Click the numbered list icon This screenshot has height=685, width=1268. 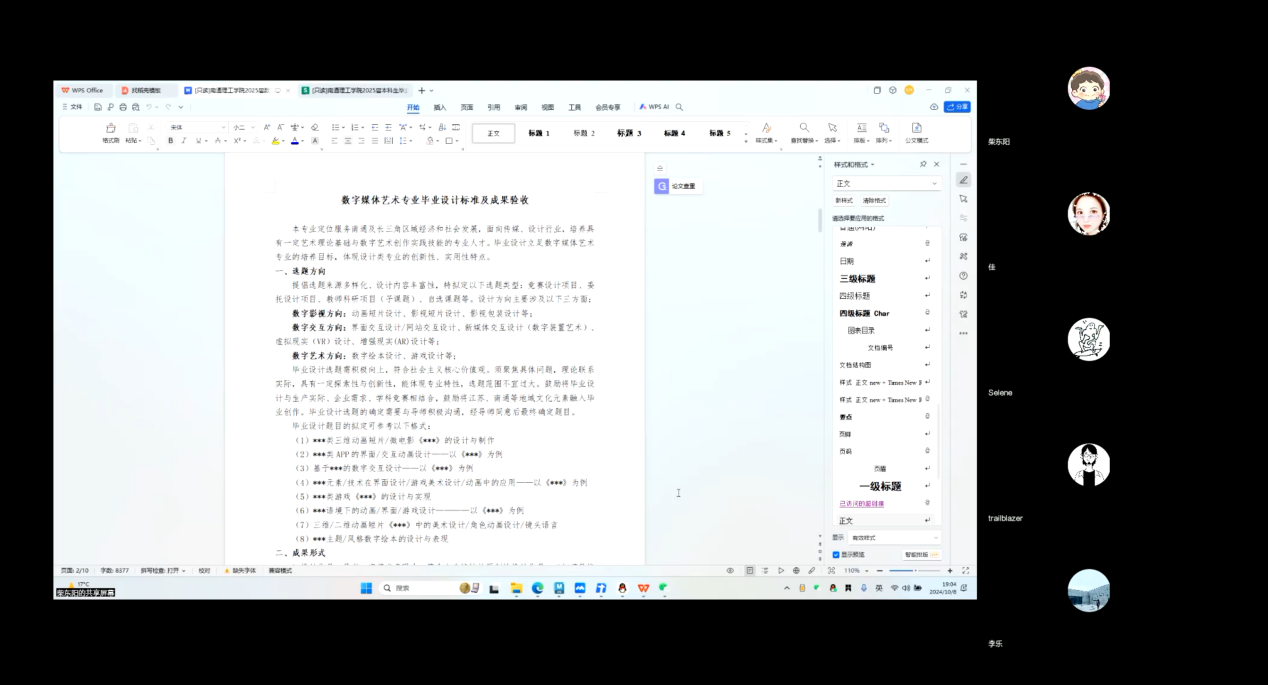(x=354, y=128)
